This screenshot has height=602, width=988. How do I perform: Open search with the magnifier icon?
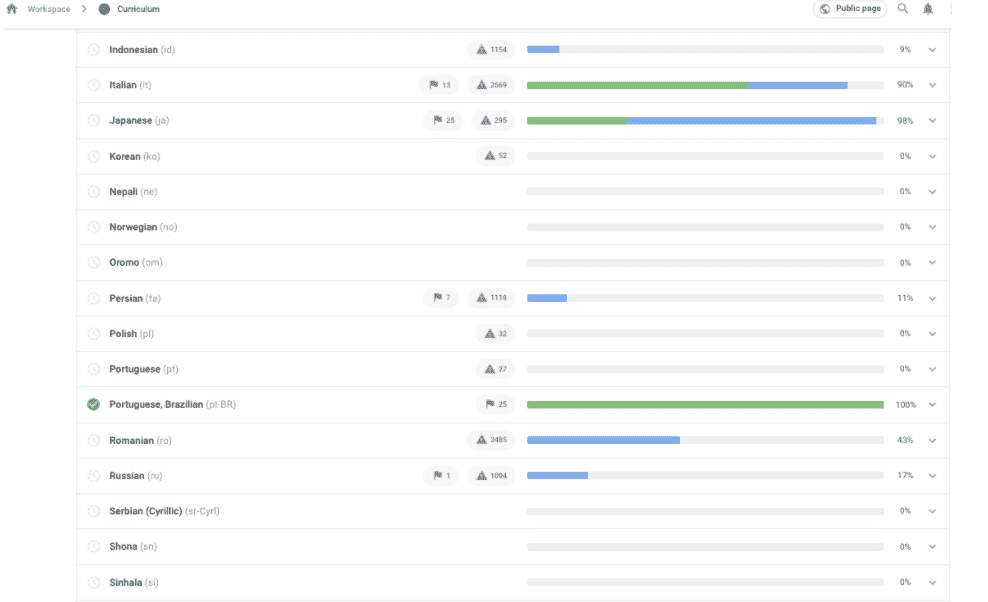click(903, 9)
